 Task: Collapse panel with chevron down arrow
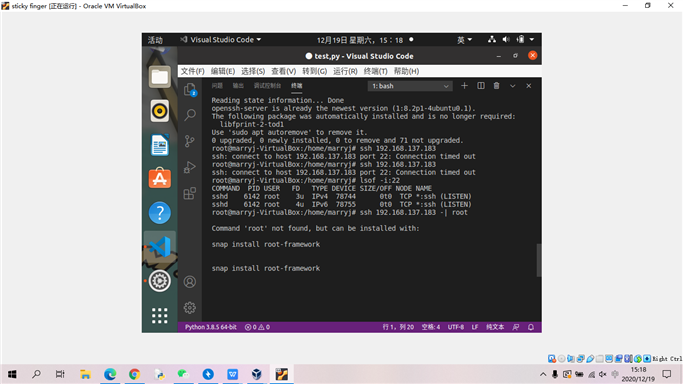point(513,86)
